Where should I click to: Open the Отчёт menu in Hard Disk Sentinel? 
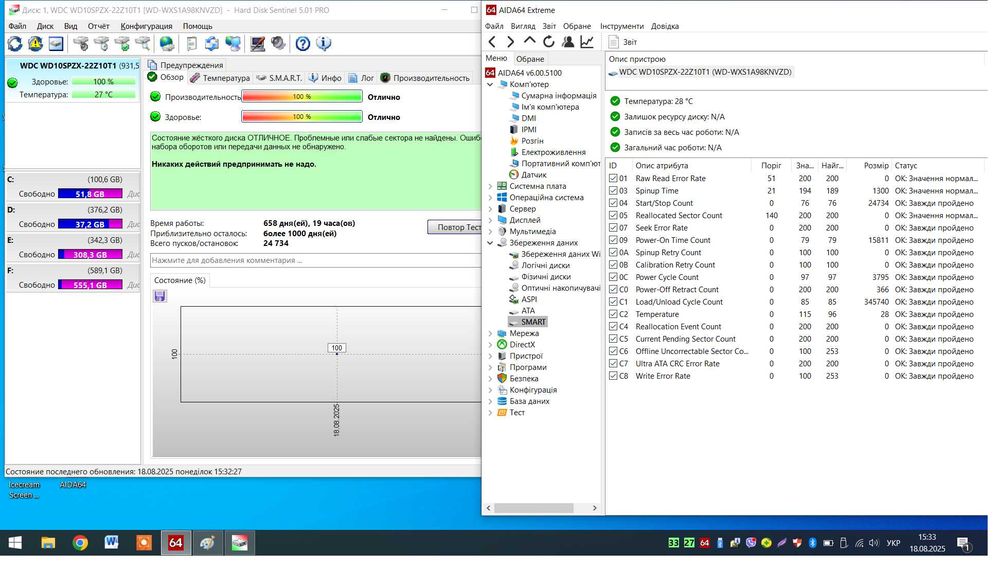coord(98,26)
